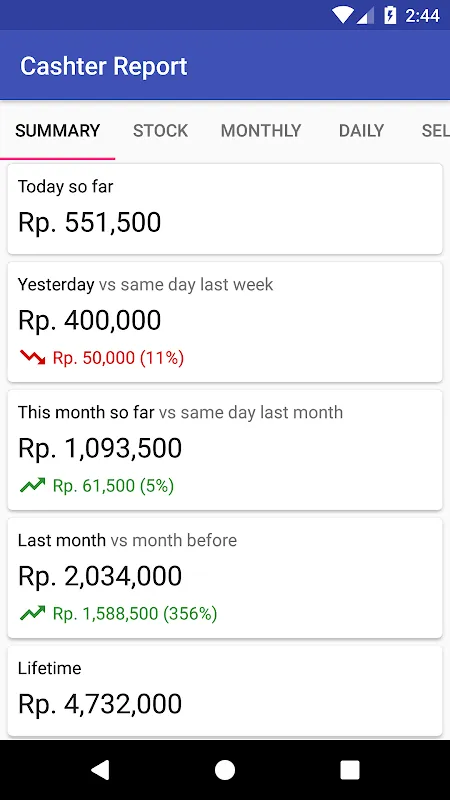Switch to the STOCK tab
The height and width of the screenshot is (800, 450).
click(x=160, y=131)
